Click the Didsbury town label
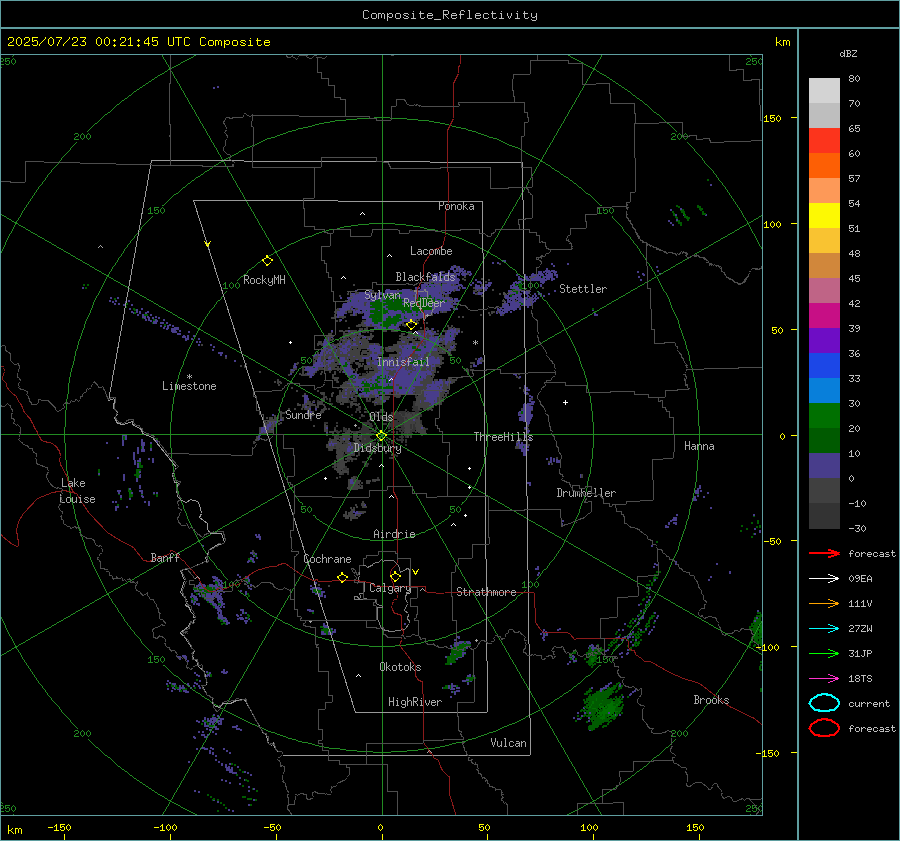The image size is (900, 841). click(x=377, y=448)
